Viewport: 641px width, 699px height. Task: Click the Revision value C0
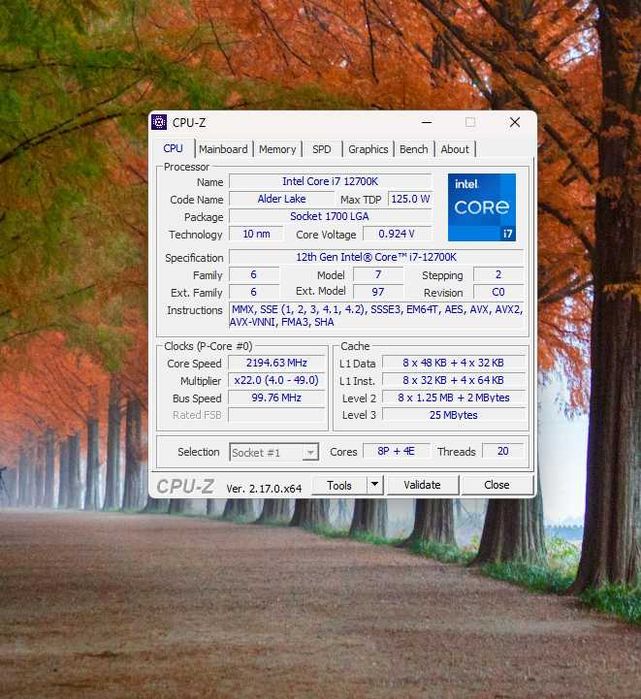tap(498, 292)
